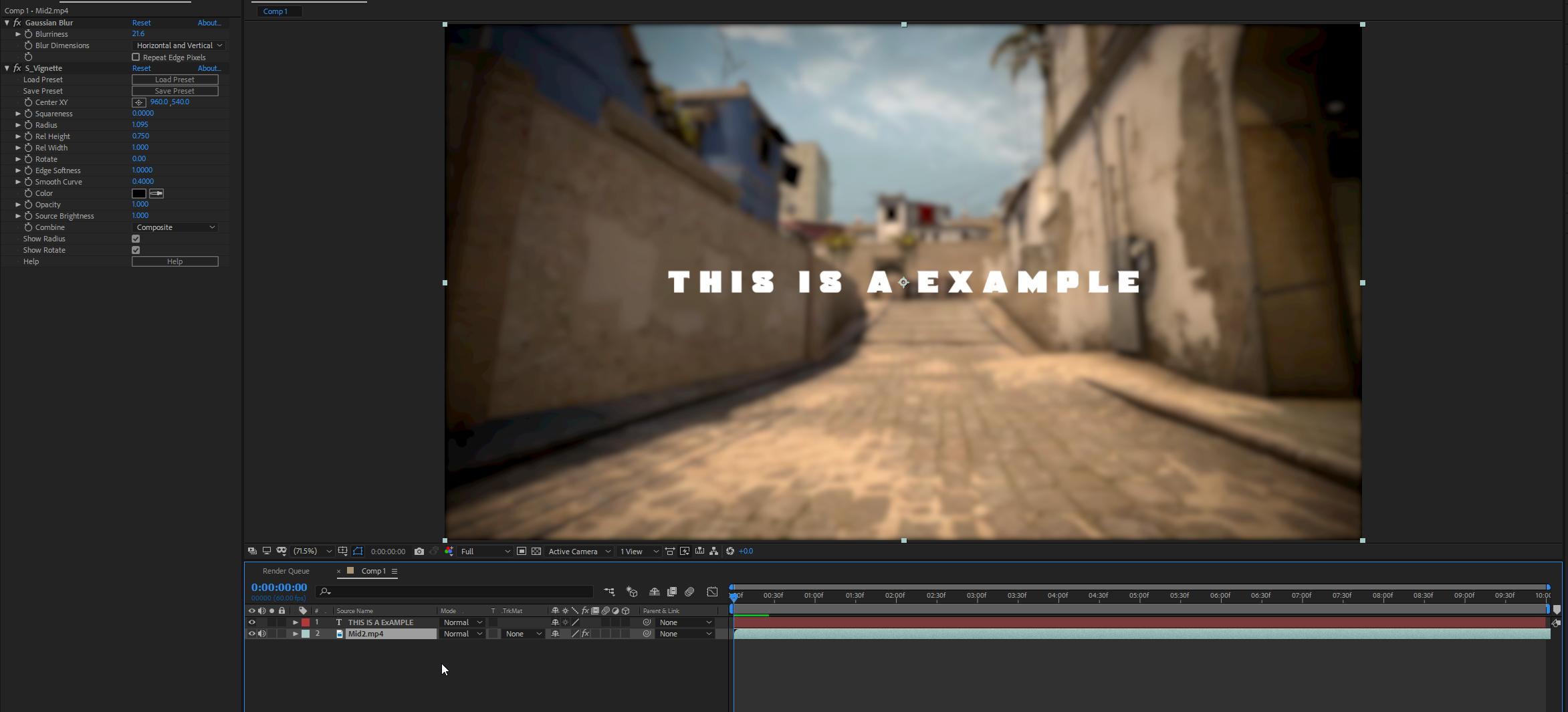Open the Combine dropdown set to Composite
The height and width of the screenshot is (712, 1568).
[x=175, y=227]
